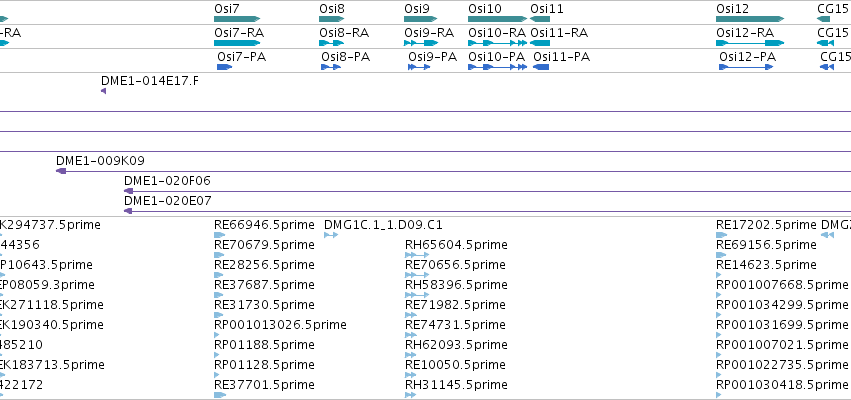Click the RH65604.5prime EST label
Image resolution: width=851 pixels, height=400 pixels.
point(456,245)
